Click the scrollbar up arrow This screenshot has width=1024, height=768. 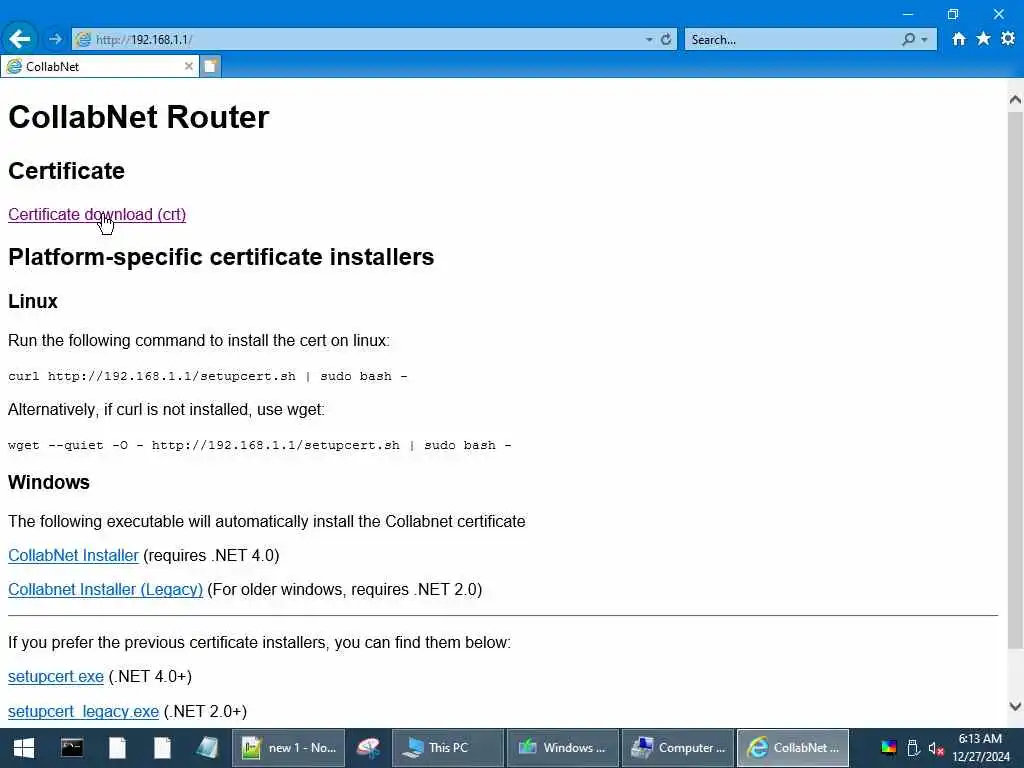(1015, 99)
